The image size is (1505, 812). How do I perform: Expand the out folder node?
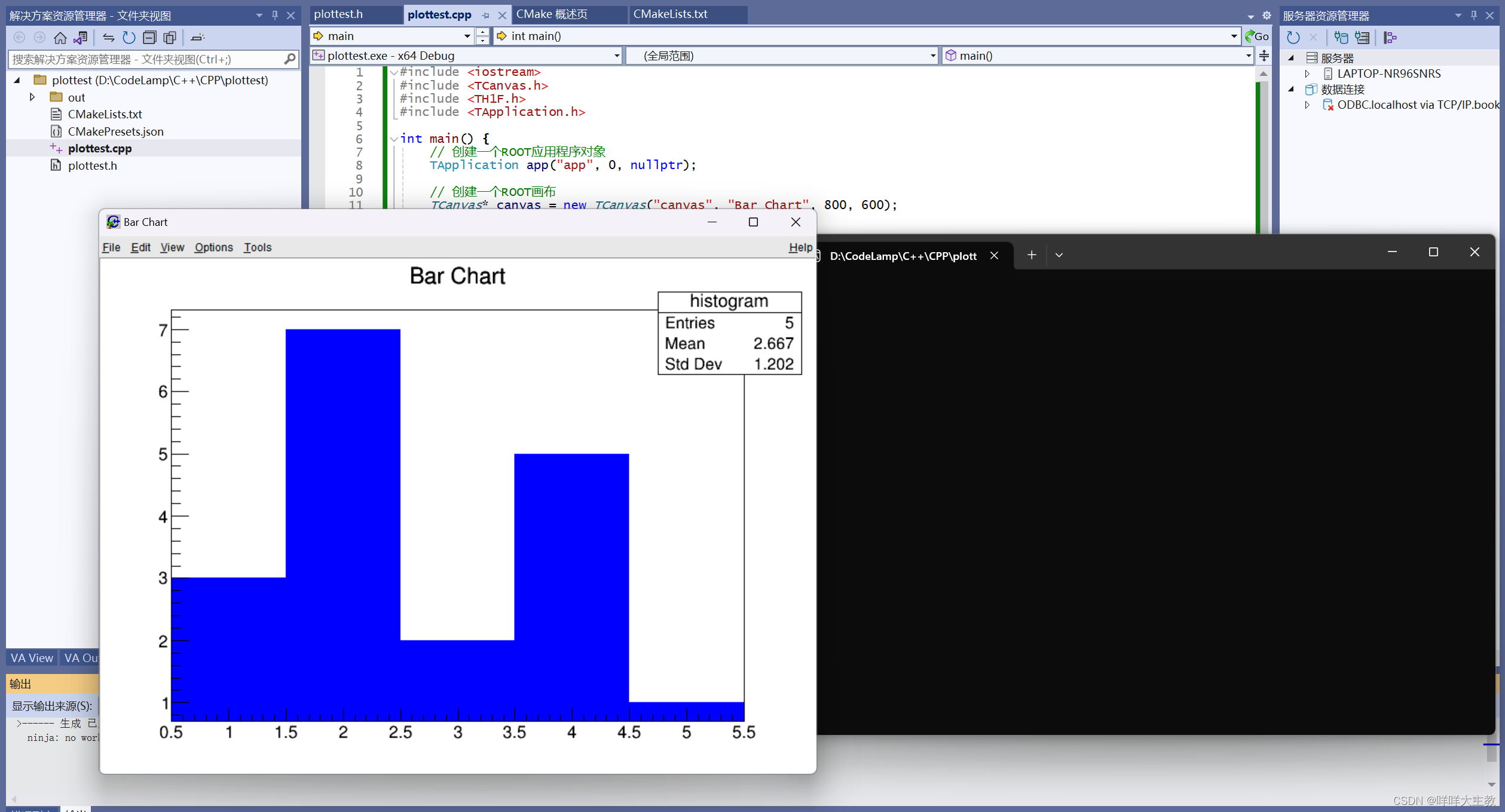(x=32, y=97)
